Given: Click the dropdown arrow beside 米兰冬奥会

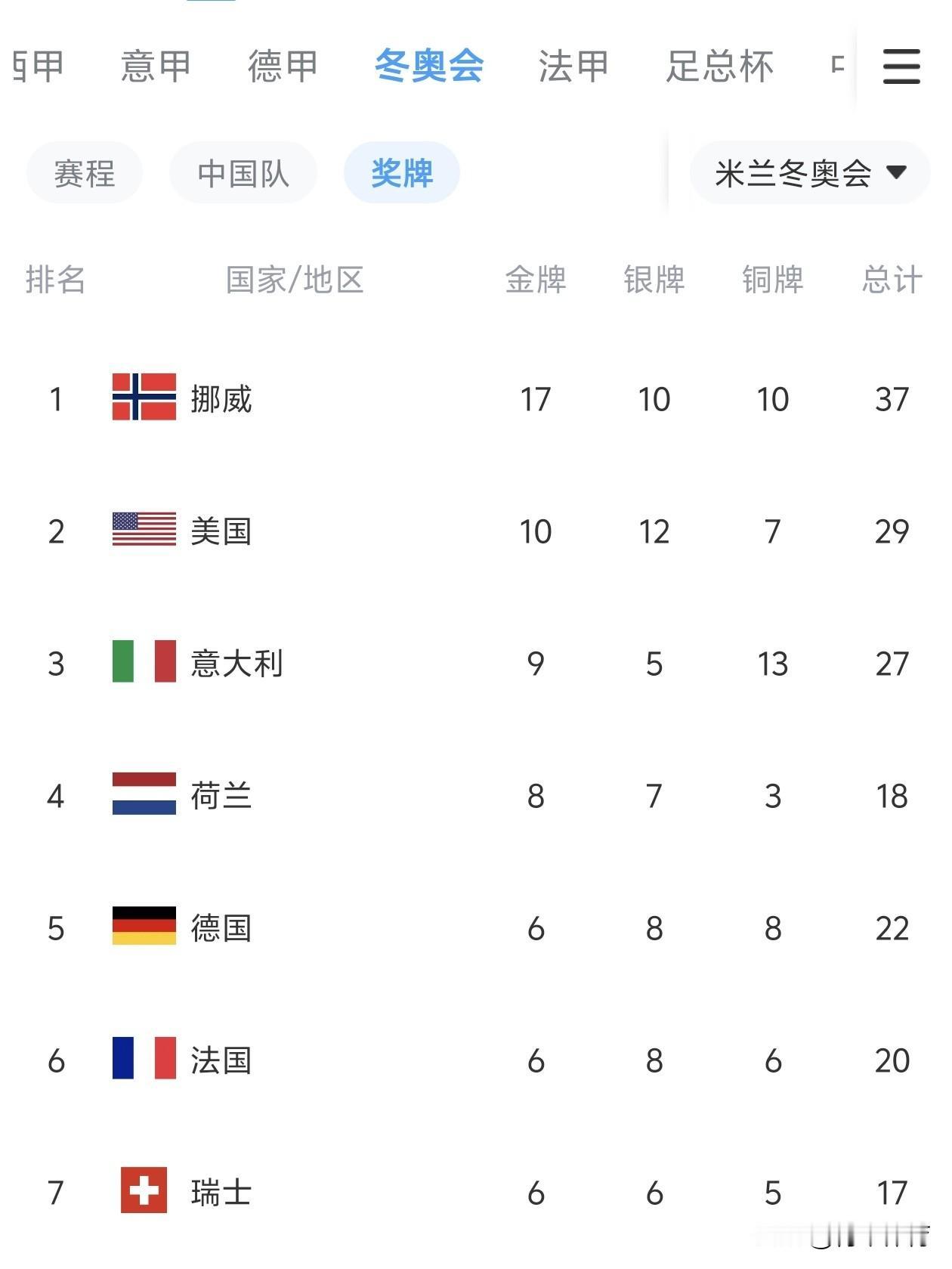Looking at the screenshot, I should pos(897,172).
